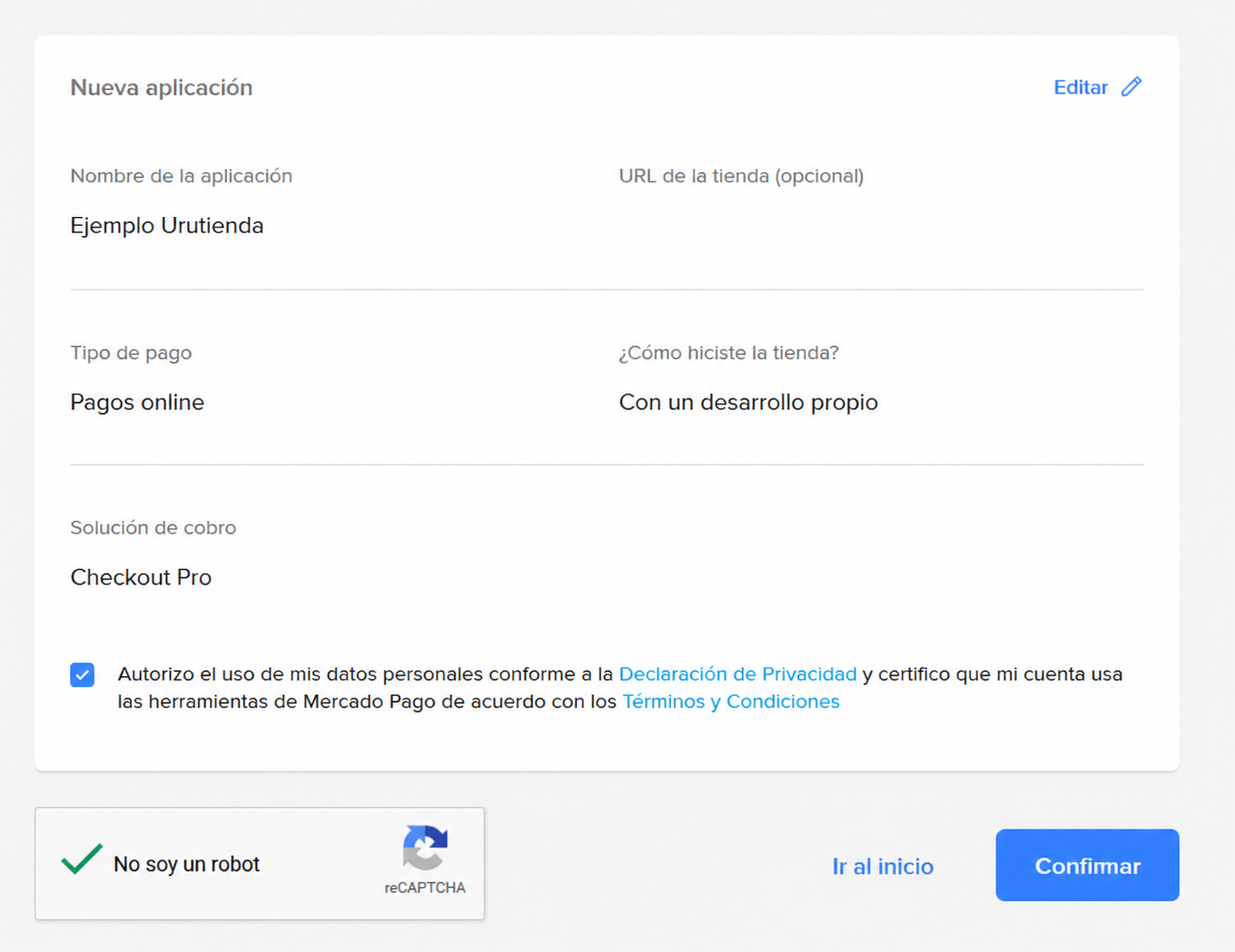
Task: Click the Confirmar button
Action: (1087, 865)
